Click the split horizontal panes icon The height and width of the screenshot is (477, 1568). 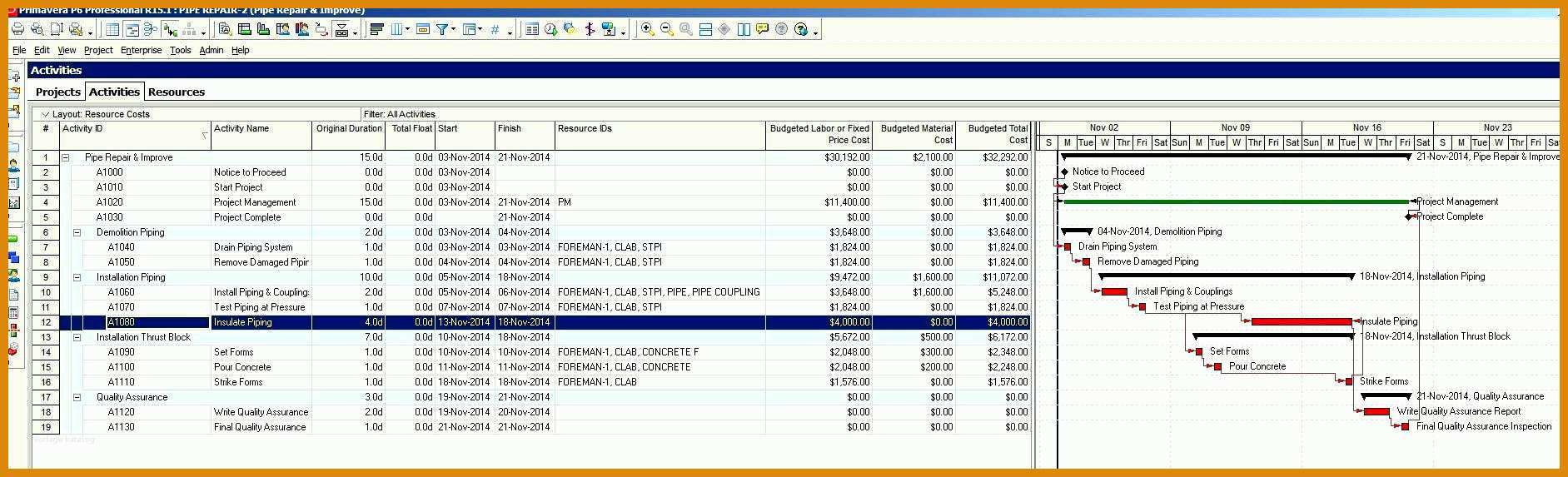[x=705, y=29]
